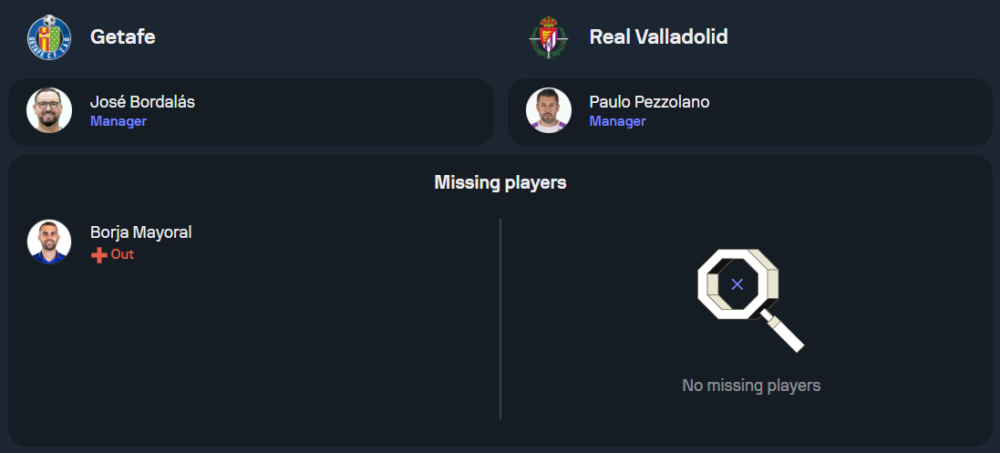The width and height of the screenshot is (1000, 453).
Task: Click the Missing players heading
Action: [x=500, y=182]
